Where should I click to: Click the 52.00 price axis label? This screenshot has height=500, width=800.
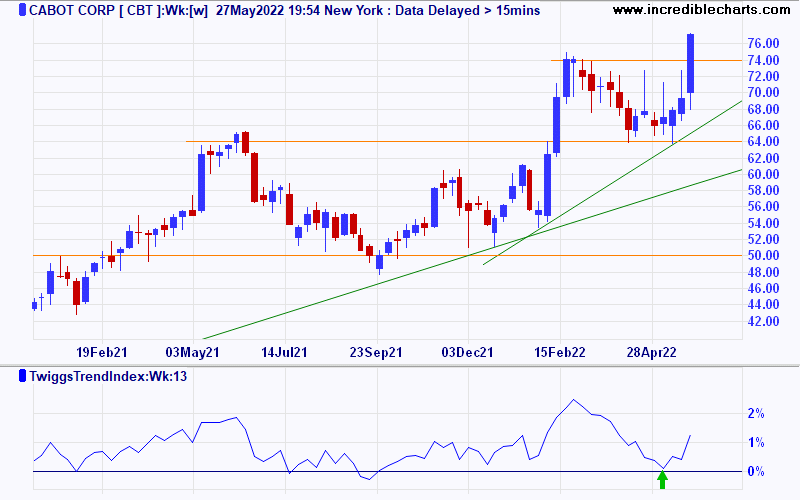click(763, 239)
